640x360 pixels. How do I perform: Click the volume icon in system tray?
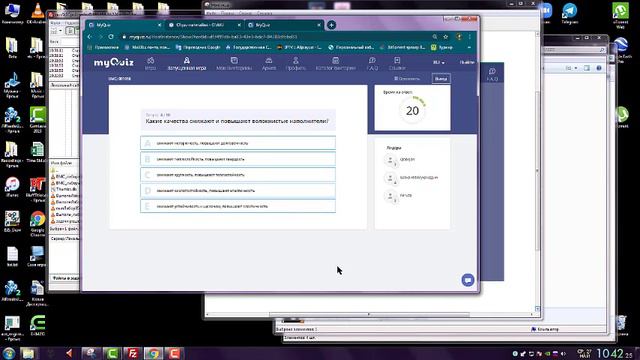(563, 353)
